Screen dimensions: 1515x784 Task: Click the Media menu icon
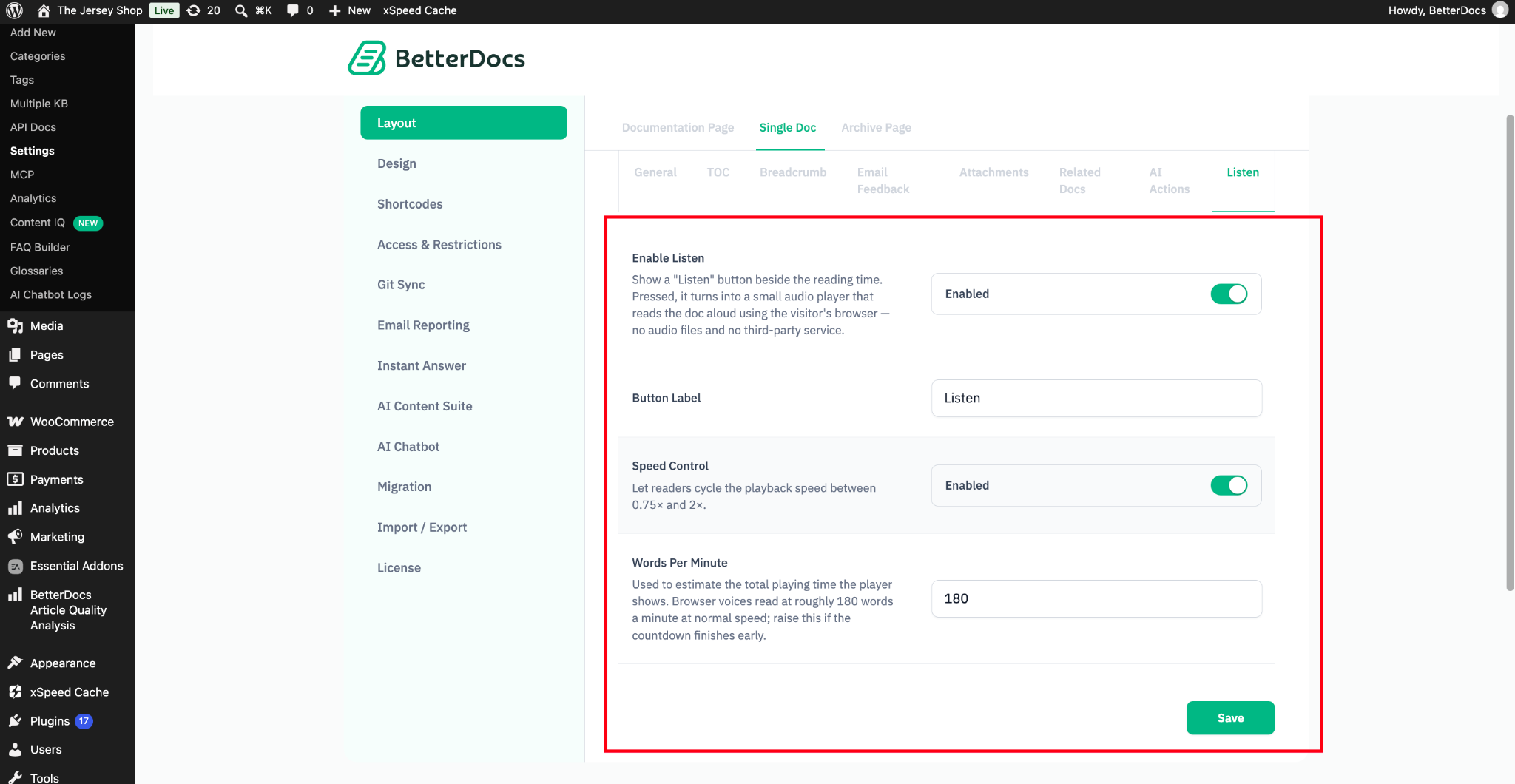(x=15, y=325)
